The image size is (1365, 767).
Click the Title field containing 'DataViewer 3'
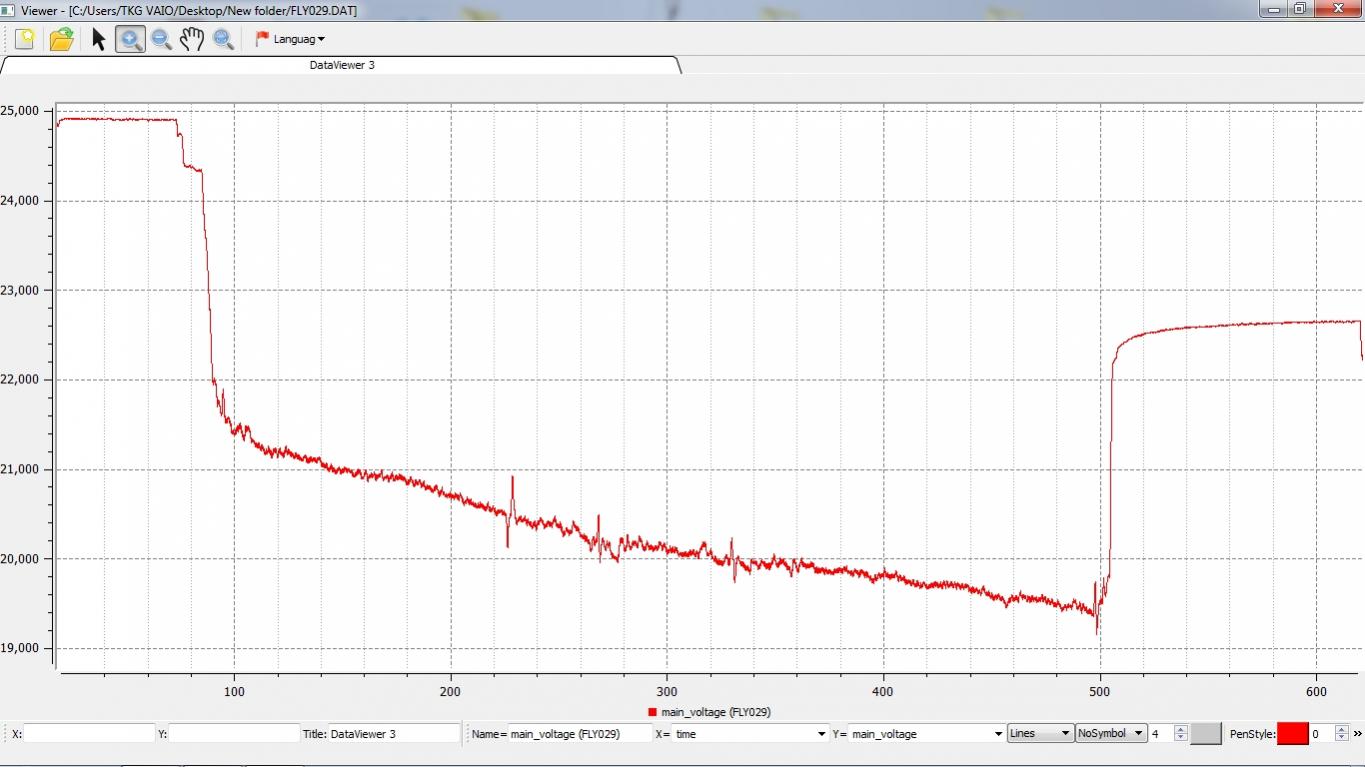coord(393,734)
